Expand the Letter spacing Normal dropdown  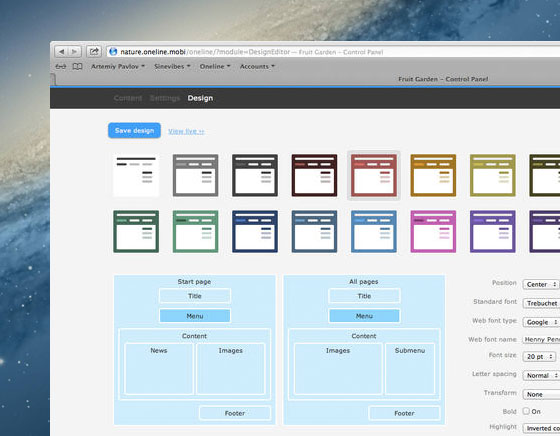(x=541, y=375)
